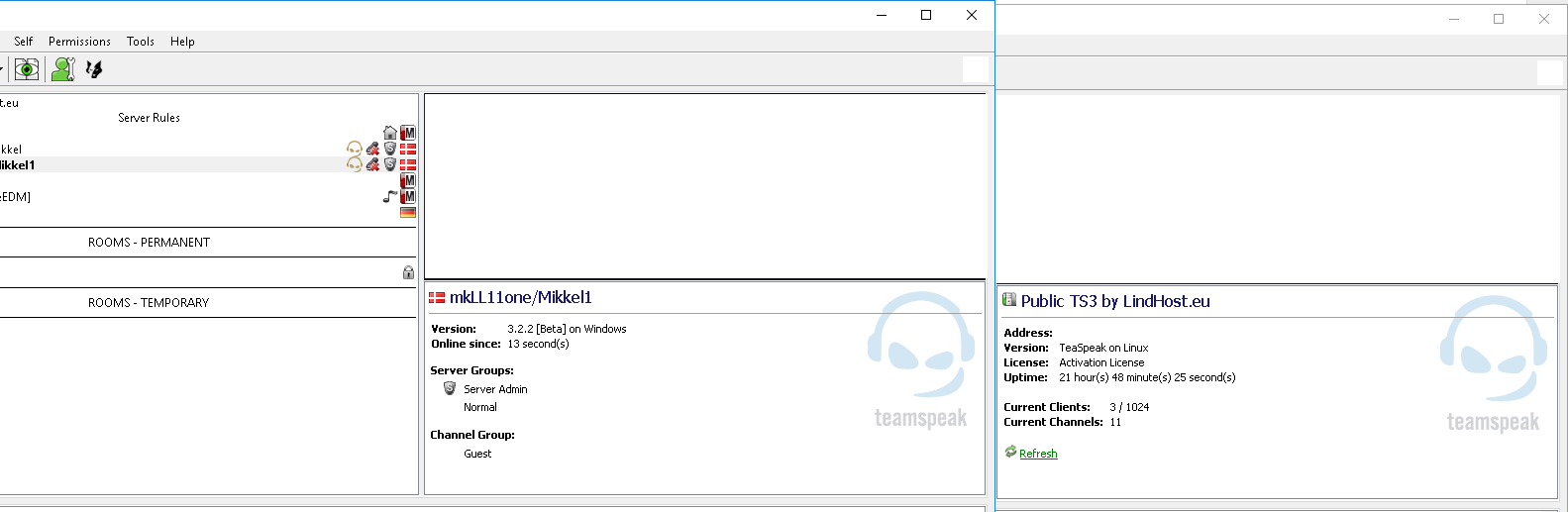Click headset icon in kkel row
The image size is (1568, 512).
pos(355,149)
